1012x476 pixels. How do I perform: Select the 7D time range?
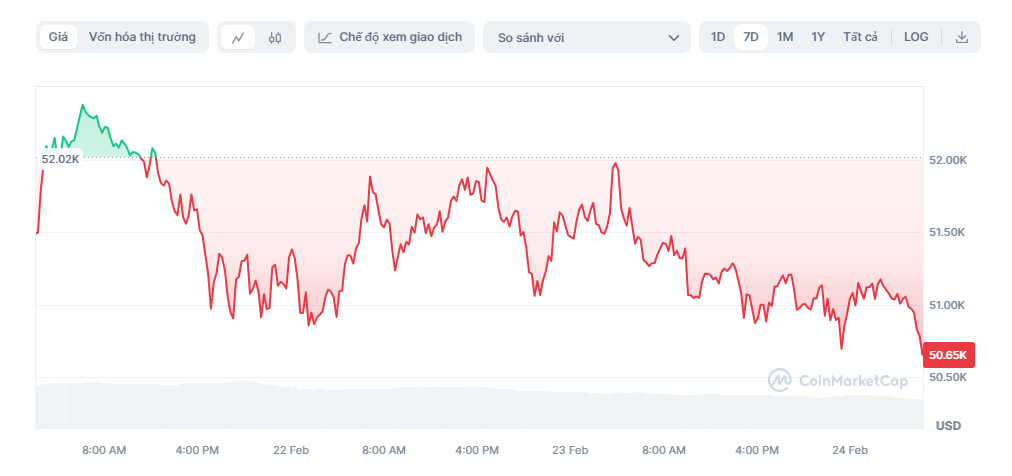pos(750,37)
